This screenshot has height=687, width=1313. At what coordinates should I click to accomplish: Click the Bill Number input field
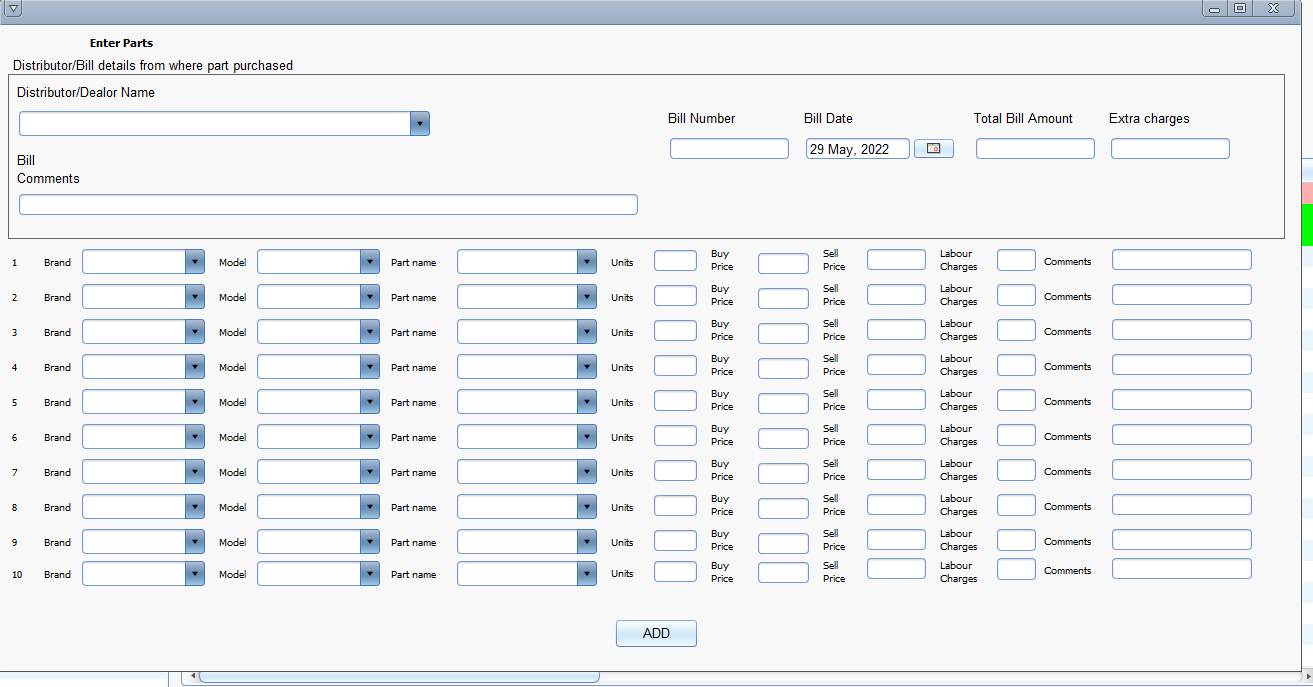click(729, 149)
